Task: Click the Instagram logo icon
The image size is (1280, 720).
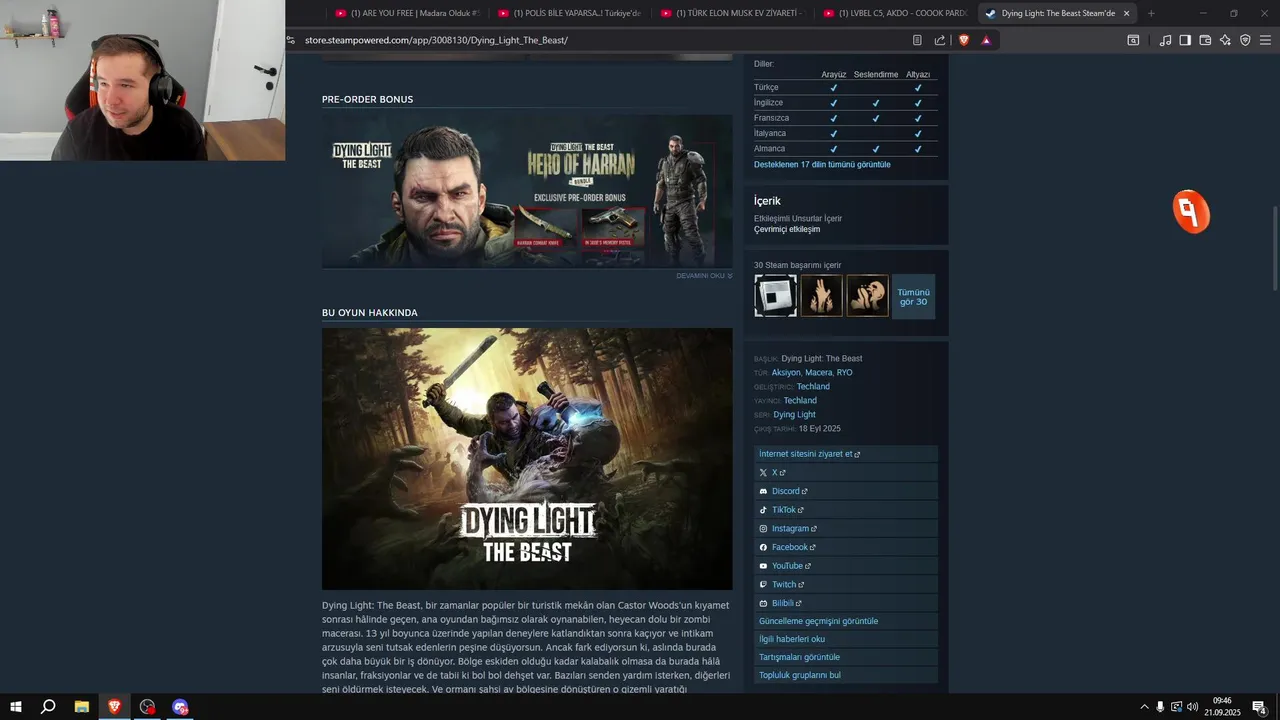Action: [763, 528]
